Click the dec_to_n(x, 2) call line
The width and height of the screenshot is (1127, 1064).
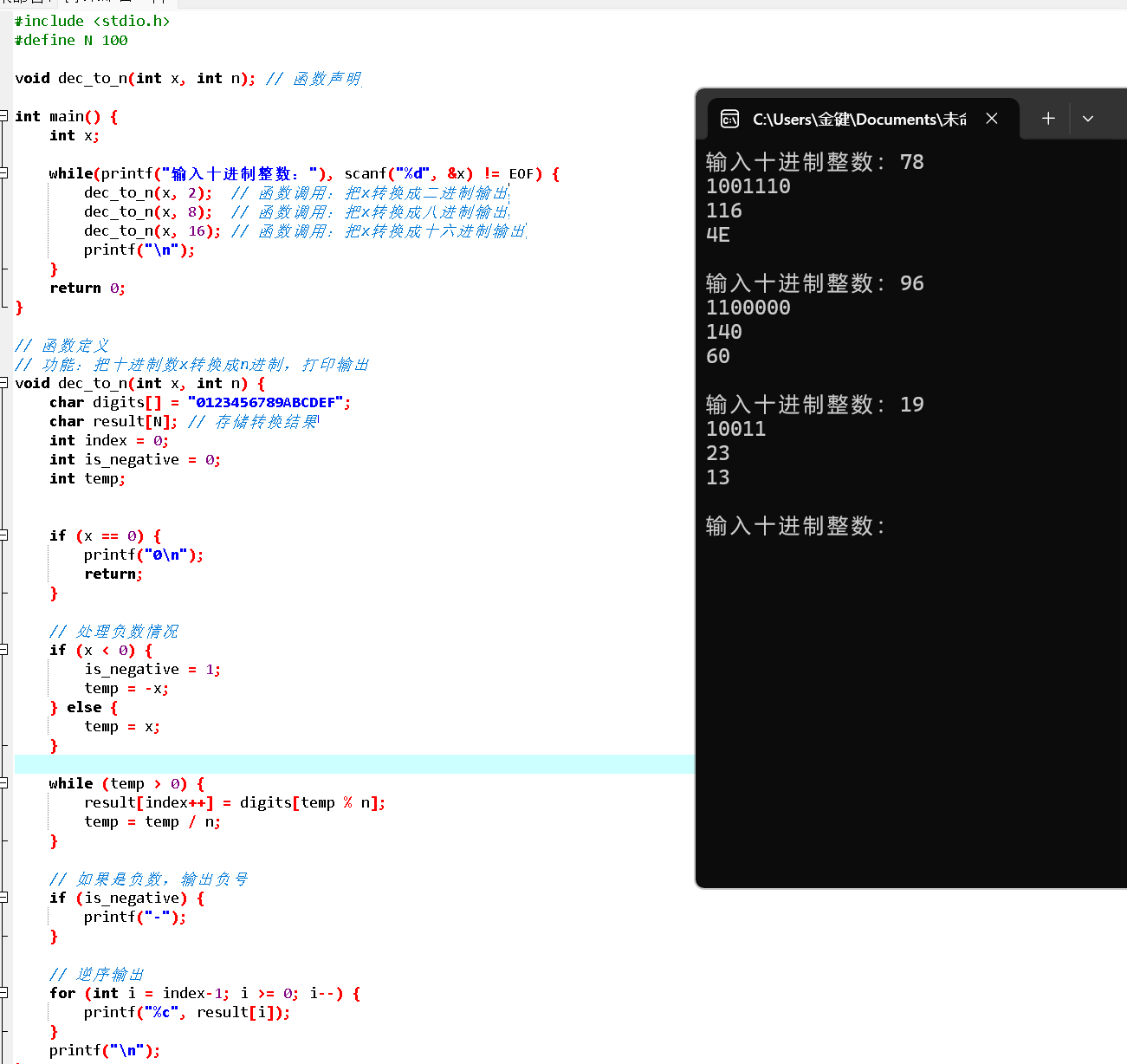[296, 192]
